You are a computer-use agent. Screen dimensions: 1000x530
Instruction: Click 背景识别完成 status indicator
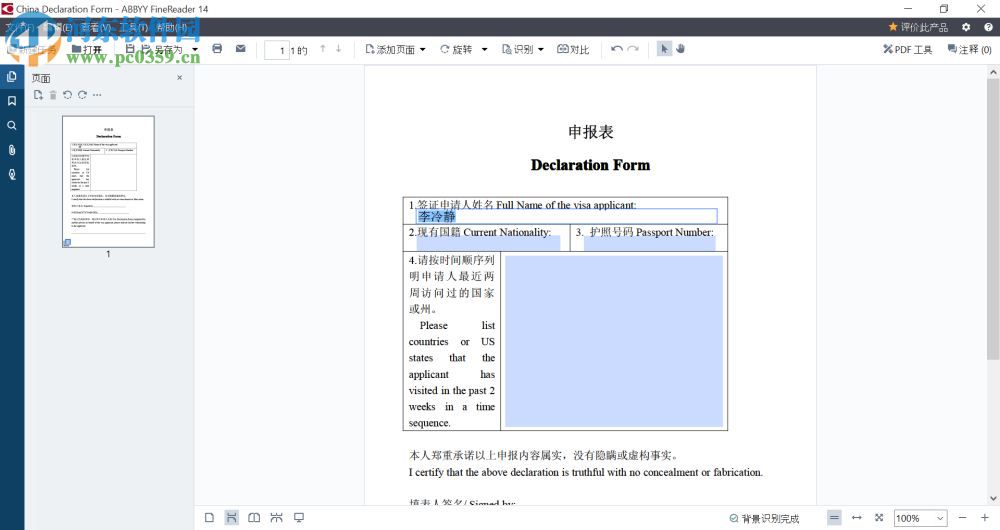(764, 519)
